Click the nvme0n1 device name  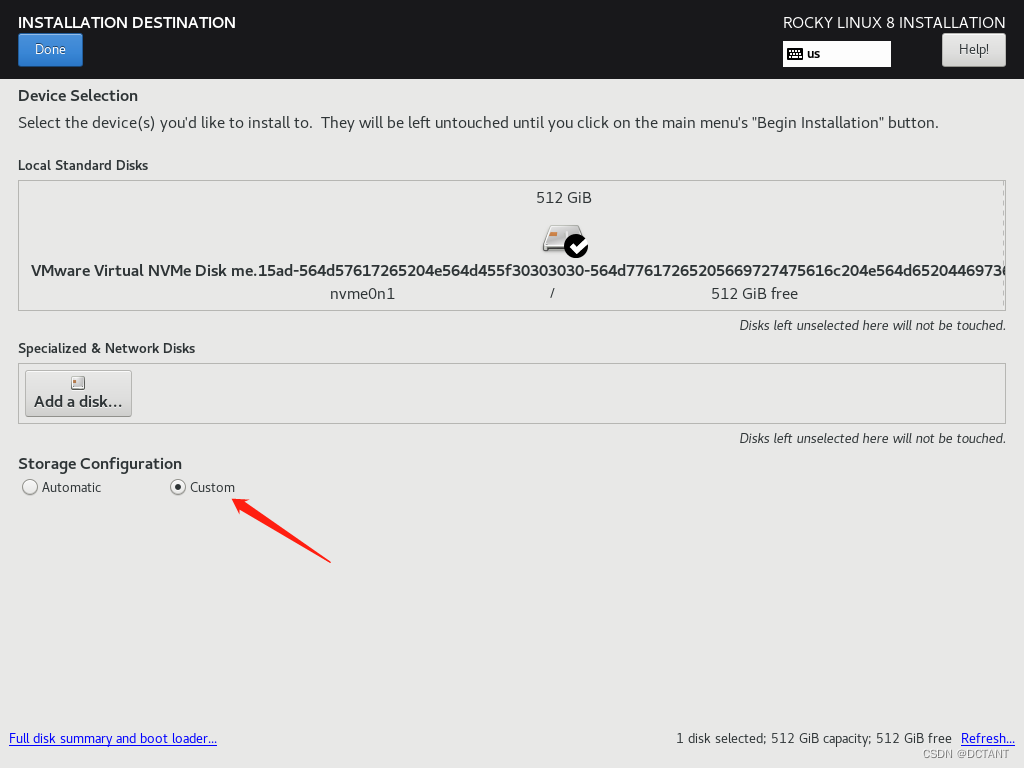tap(362, 294)
